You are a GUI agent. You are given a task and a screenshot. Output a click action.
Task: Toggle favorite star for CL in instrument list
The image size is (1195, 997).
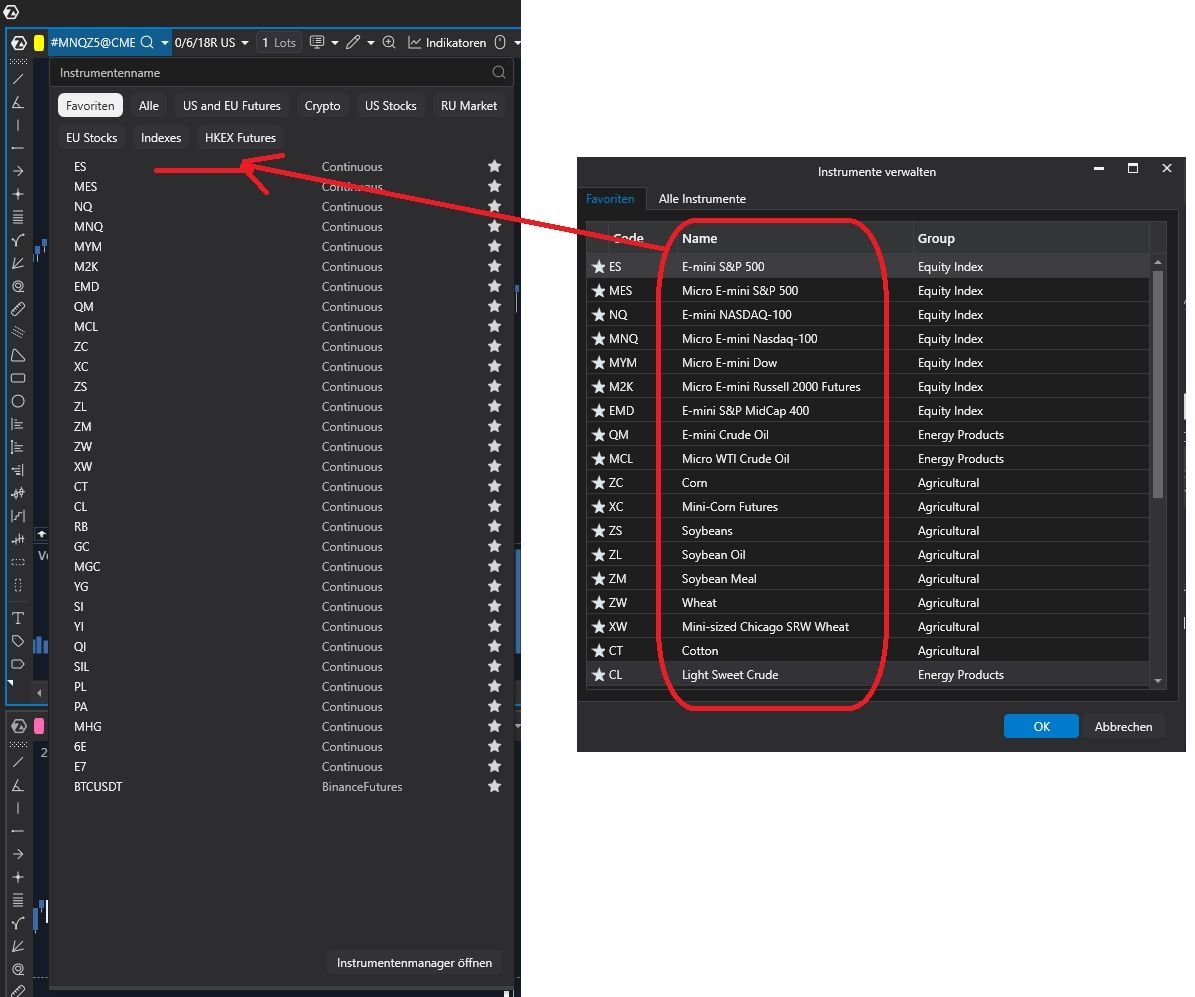click(495, 506)
